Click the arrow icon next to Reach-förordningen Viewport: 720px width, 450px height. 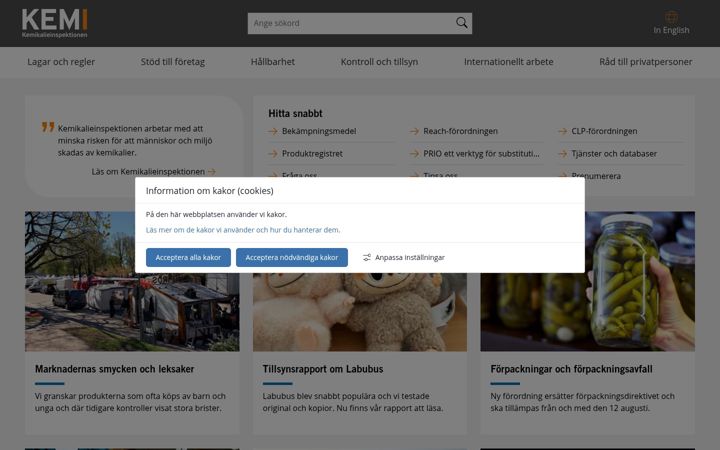coord(414,131)
